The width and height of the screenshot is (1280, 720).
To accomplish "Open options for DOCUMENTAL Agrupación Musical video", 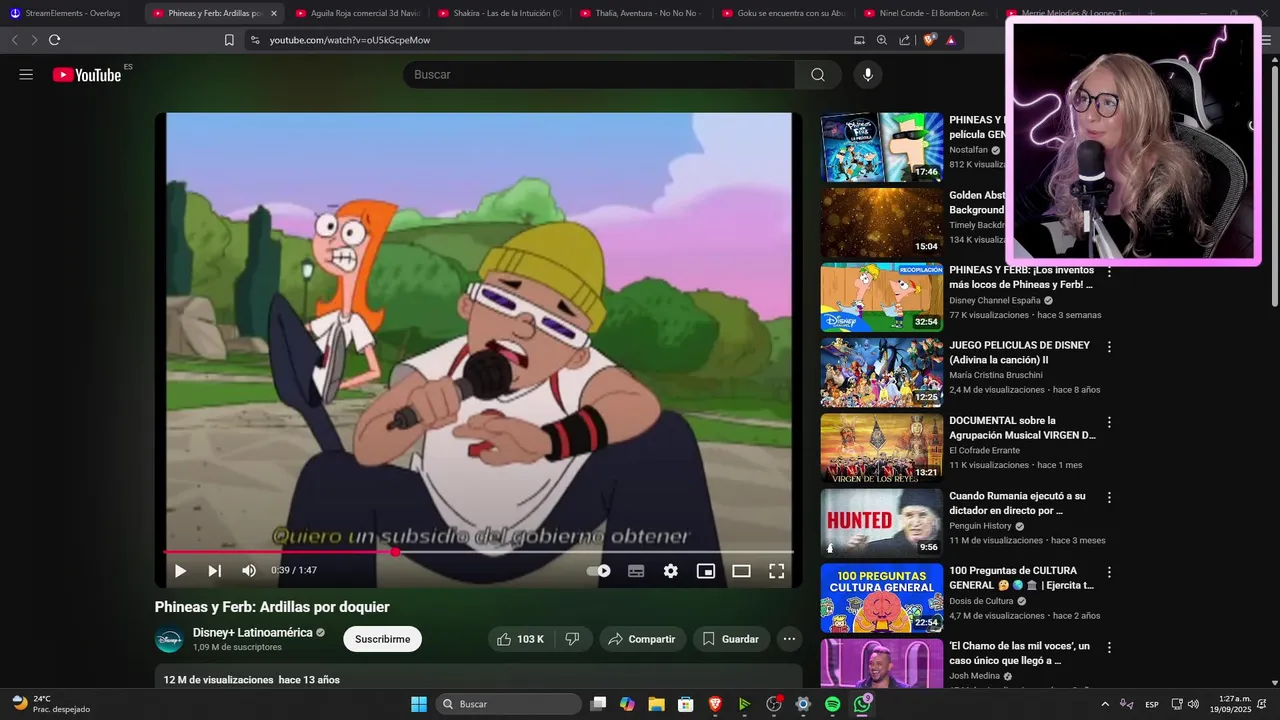I will pyautogui.click(x=1108, y=422).
